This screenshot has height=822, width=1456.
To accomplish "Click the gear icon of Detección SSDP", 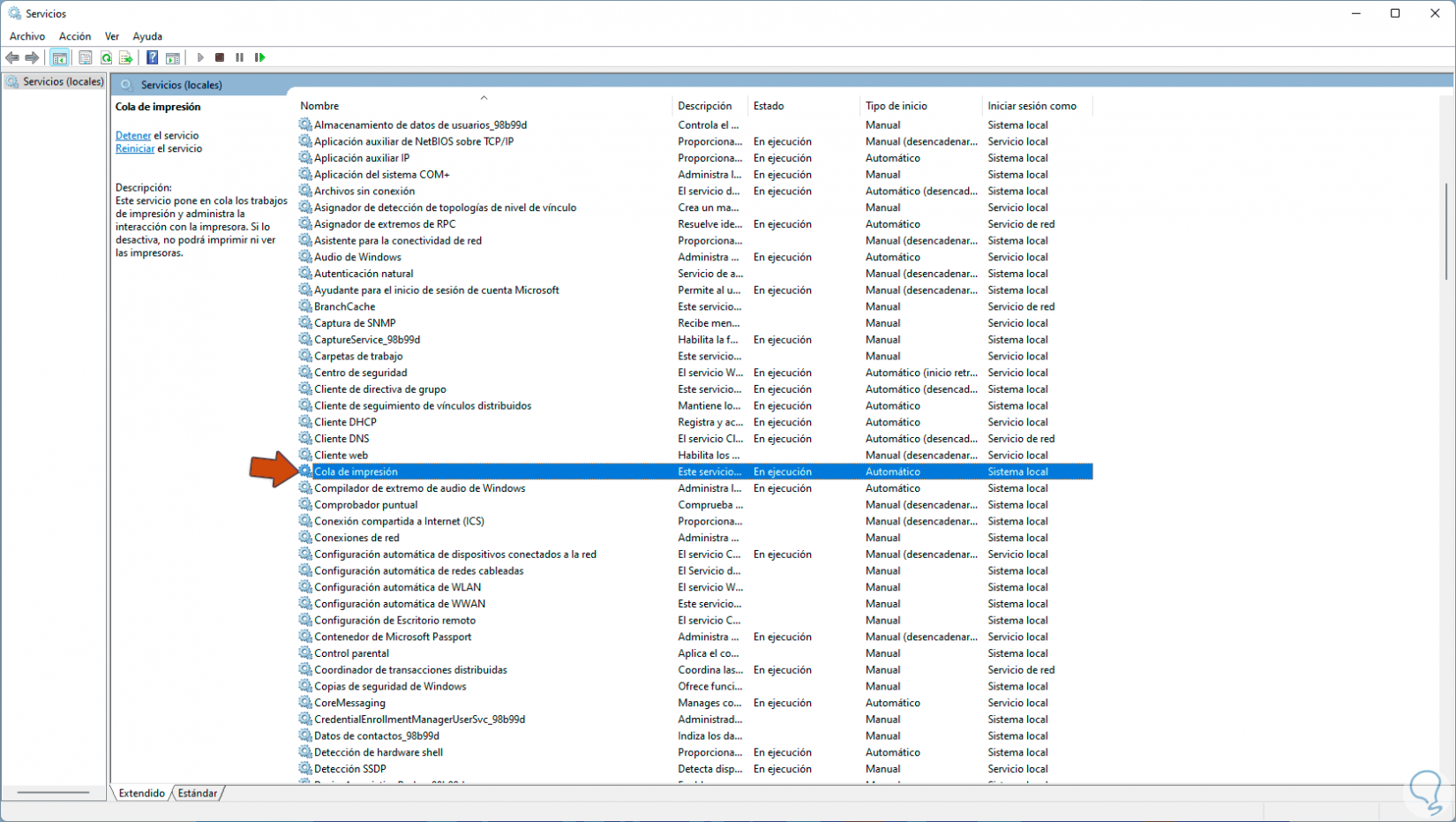I will point(305,769).
